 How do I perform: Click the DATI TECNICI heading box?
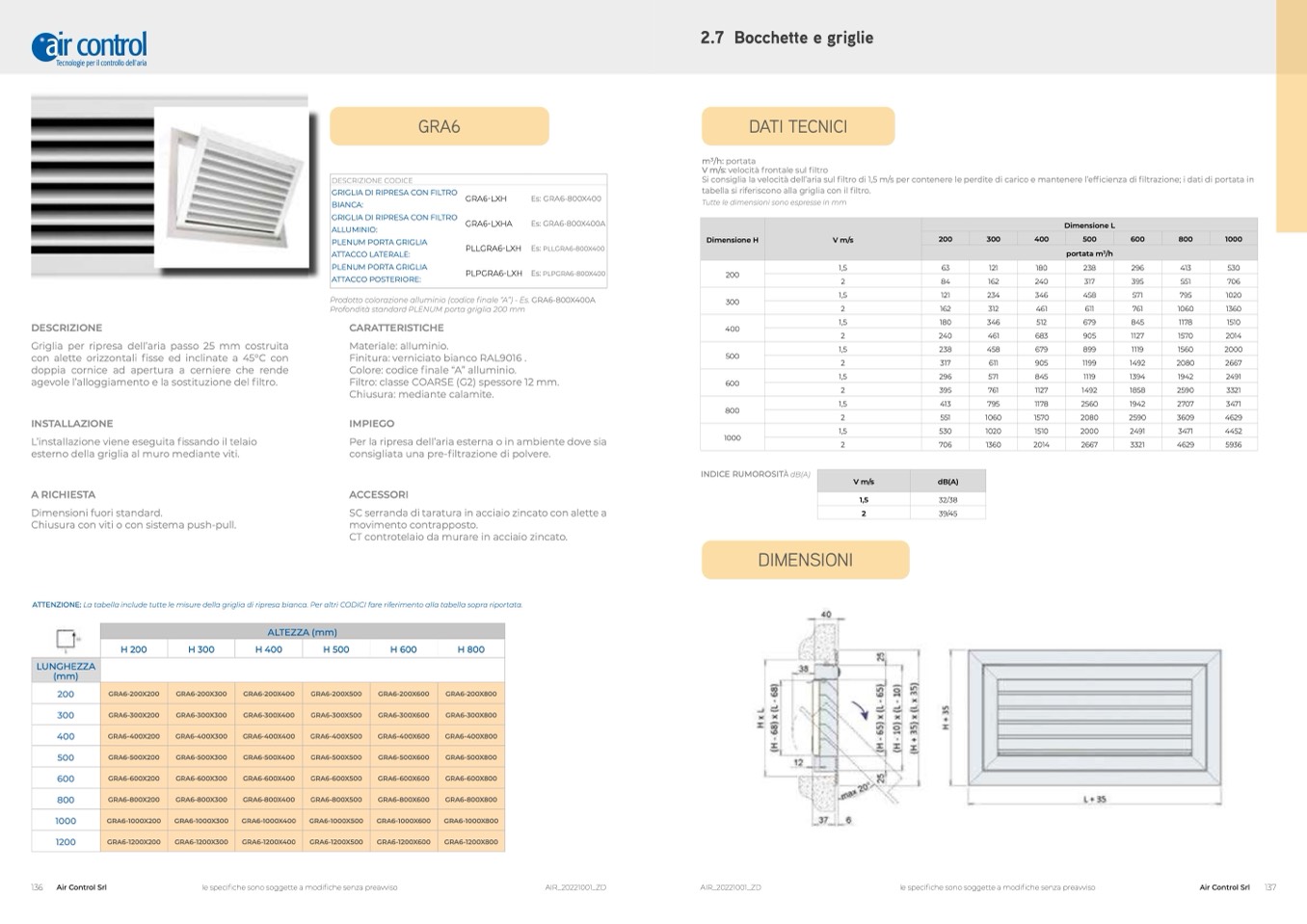[797, 126]
